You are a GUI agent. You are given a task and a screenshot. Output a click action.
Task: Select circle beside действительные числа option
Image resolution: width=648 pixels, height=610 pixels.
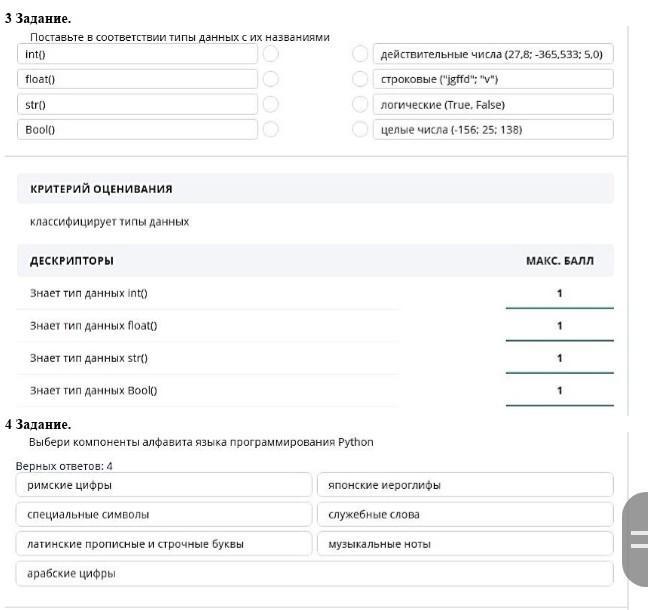pos(360,54)
